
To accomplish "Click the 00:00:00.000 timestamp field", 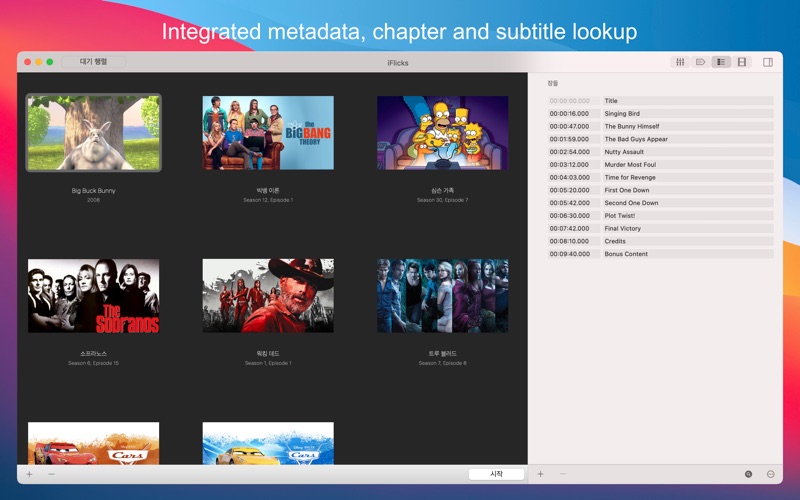I will [574, 101].
